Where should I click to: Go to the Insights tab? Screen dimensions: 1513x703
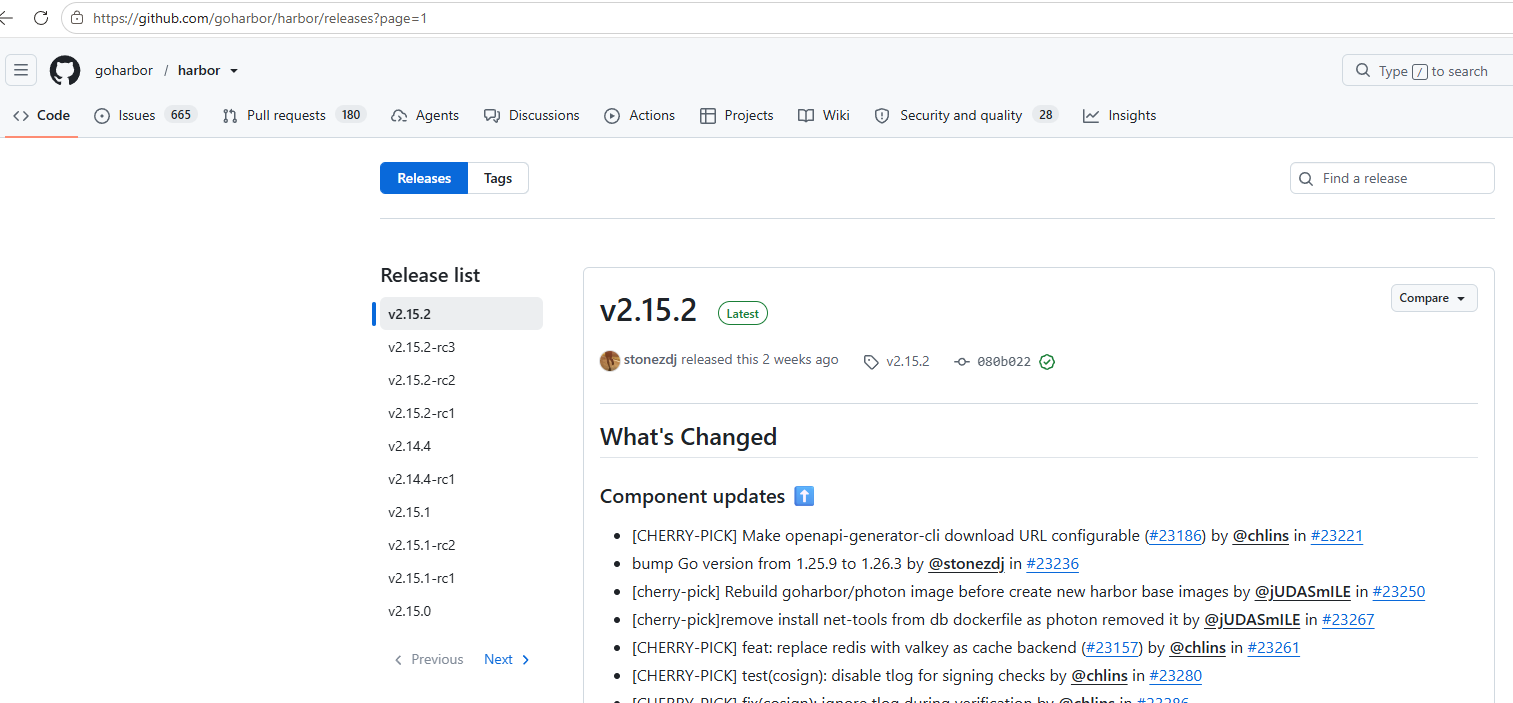pyautogui.click(x=1119, y=115)
